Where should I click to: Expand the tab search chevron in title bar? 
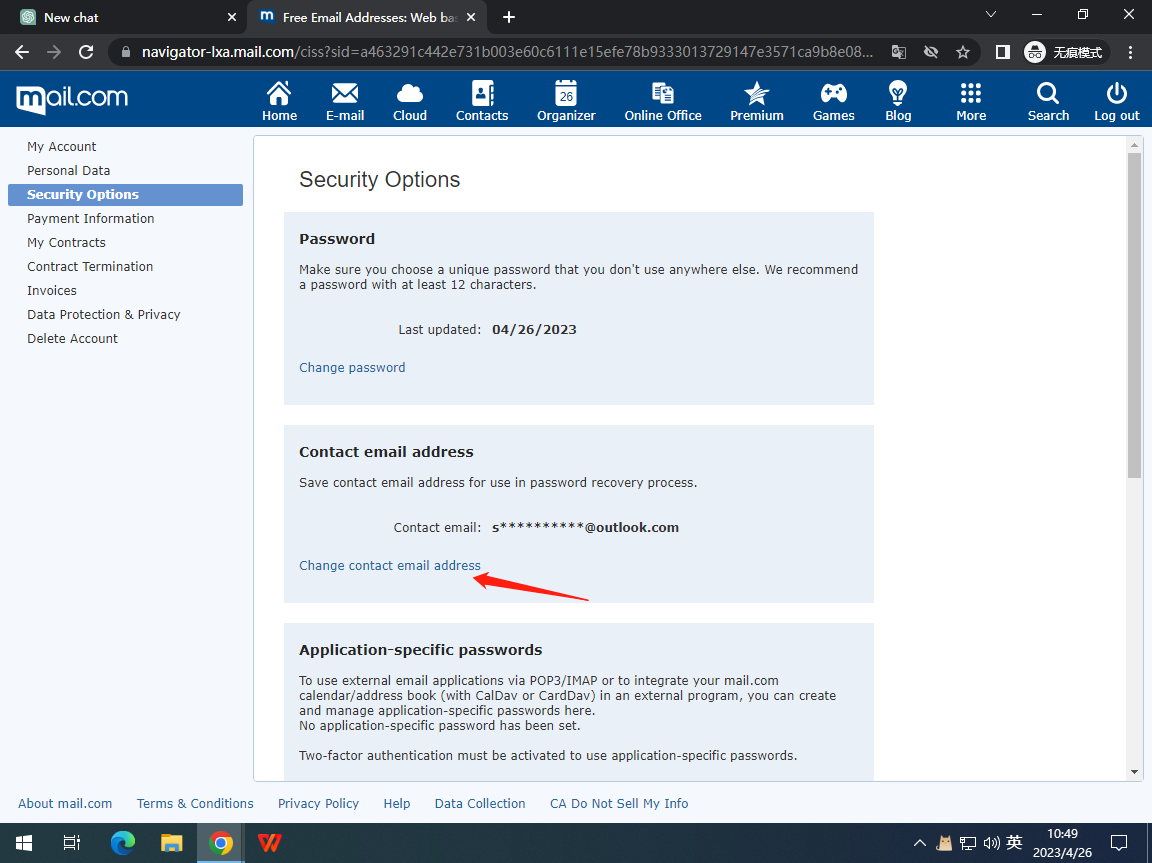click(x=991, y=16)
